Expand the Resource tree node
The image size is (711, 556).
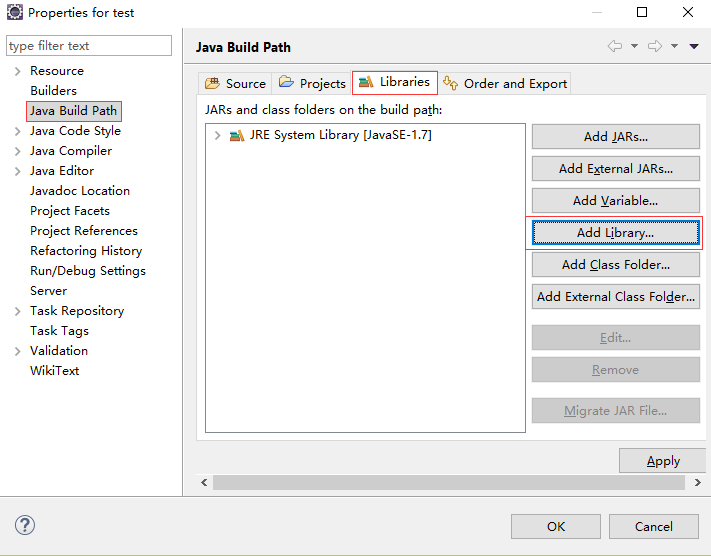pyautogui.click(x=18, y=71)
